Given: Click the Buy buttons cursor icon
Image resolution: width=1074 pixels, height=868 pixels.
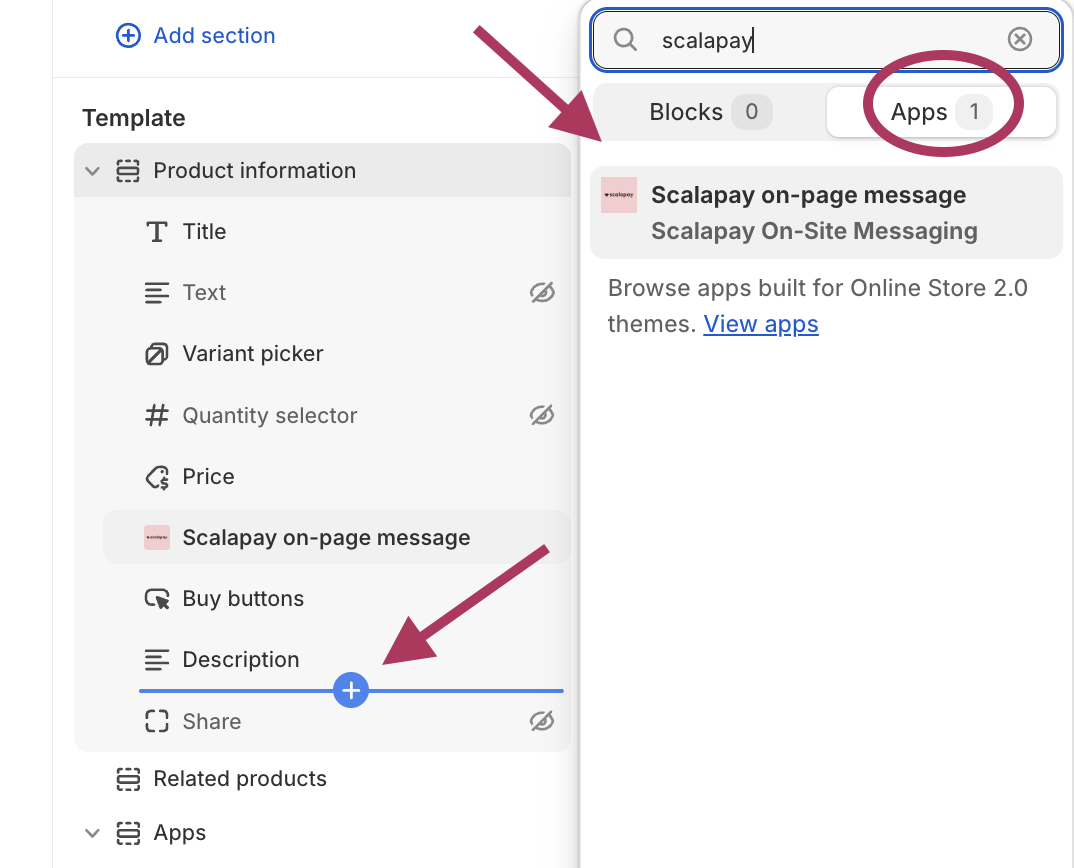Looking at the screenshot, I should [157, 599].
